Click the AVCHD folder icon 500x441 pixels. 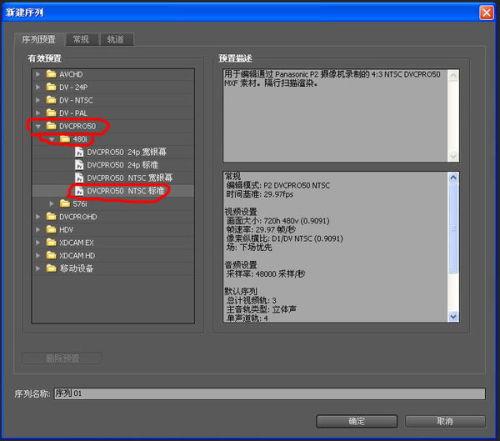point(51,74)
